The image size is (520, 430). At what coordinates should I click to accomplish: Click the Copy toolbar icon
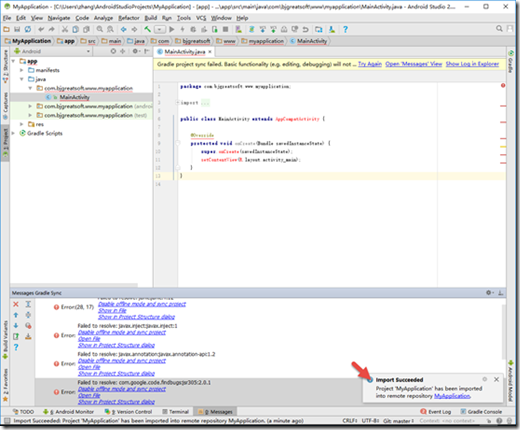76,29
